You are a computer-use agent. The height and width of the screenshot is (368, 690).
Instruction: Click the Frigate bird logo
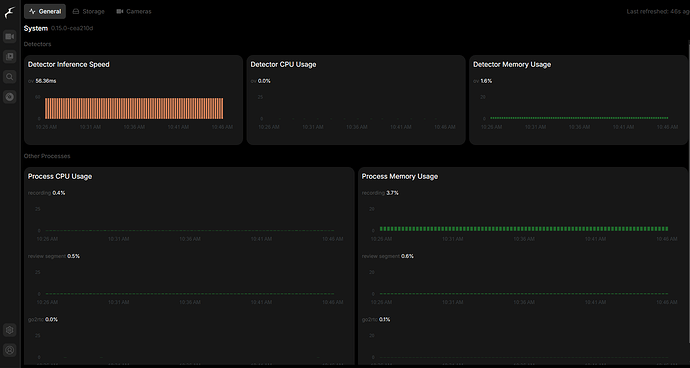coord(10,13)
